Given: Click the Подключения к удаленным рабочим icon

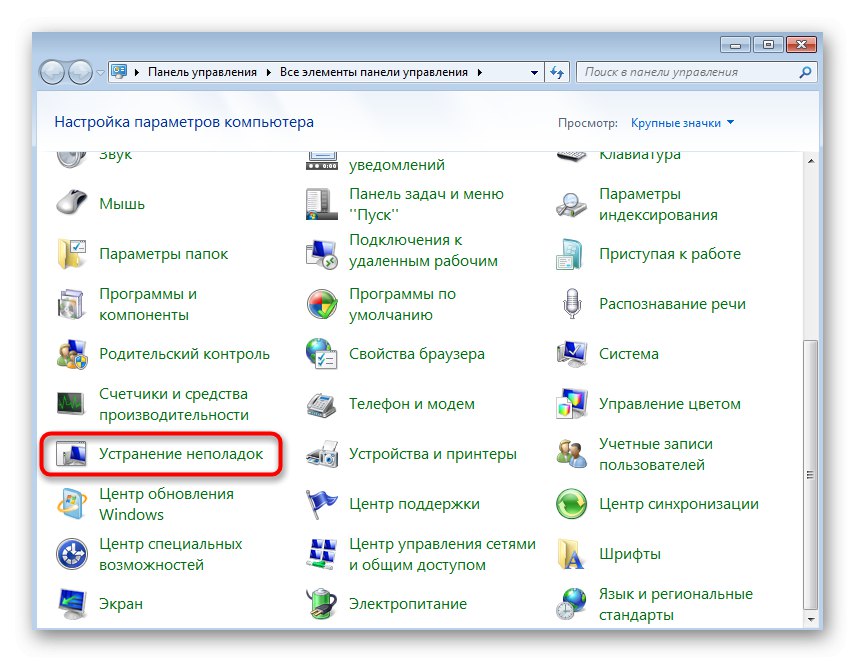Looking at the screenshot, I should 322,254.
